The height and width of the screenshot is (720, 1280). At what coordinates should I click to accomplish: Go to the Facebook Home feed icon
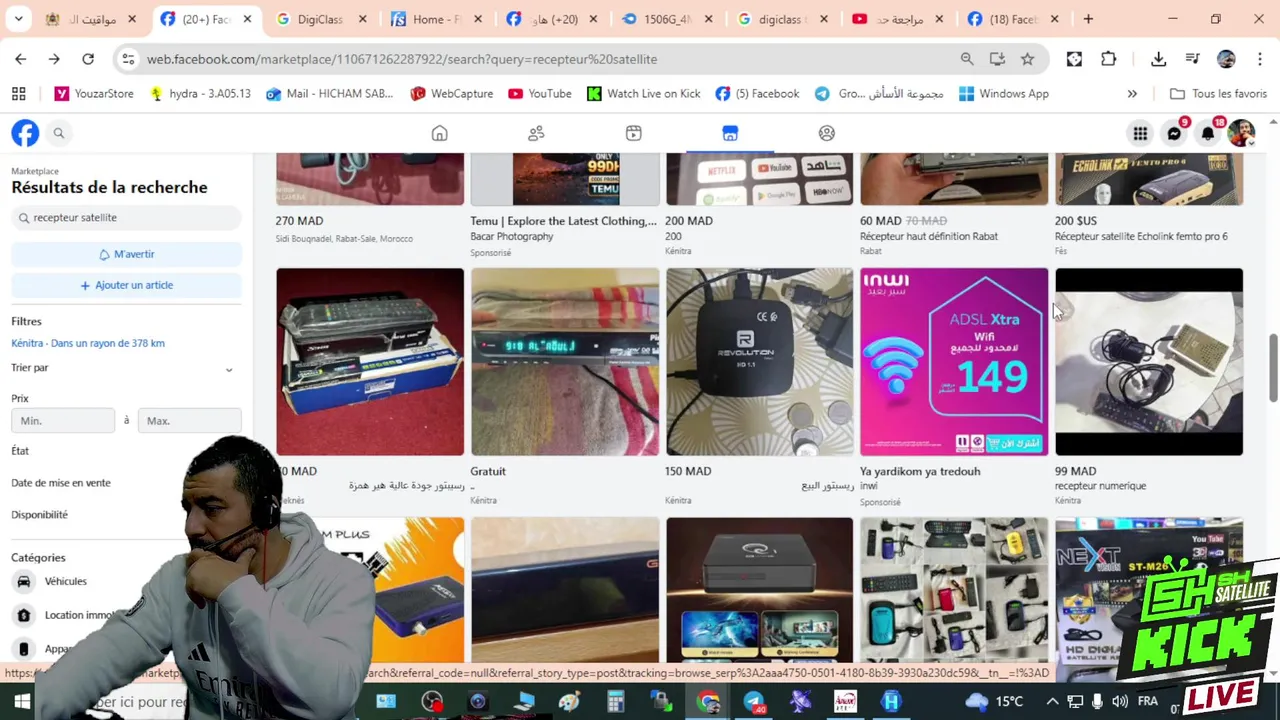coord(439,133)
